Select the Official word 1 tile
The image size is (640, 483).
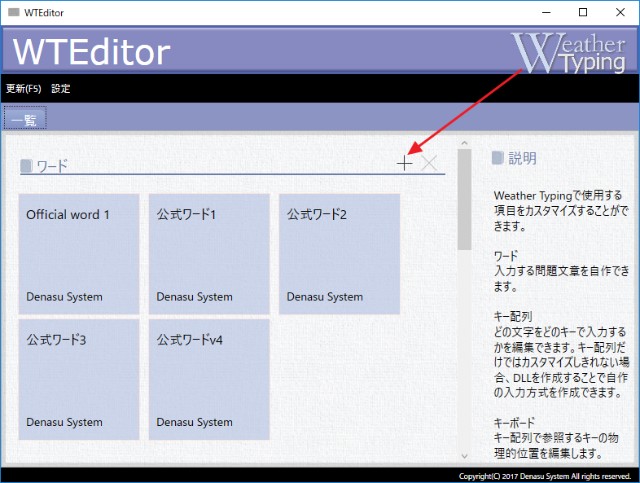[x=79, y=254]
